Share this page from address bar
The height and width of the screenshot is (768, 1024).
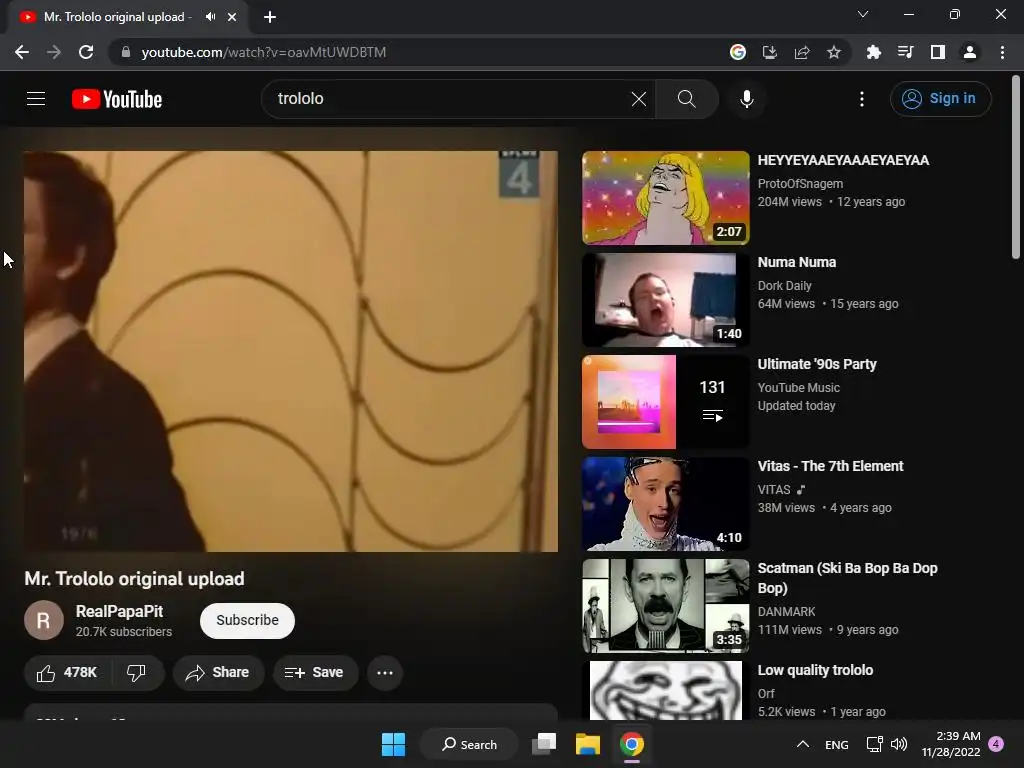point(801,52)
